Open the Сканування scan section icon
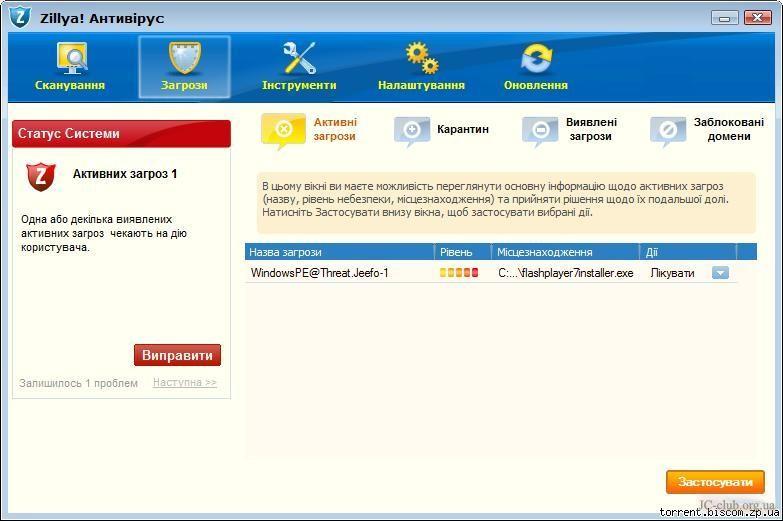The height and width of the screenshot is (521, 783). click(70, 59)
